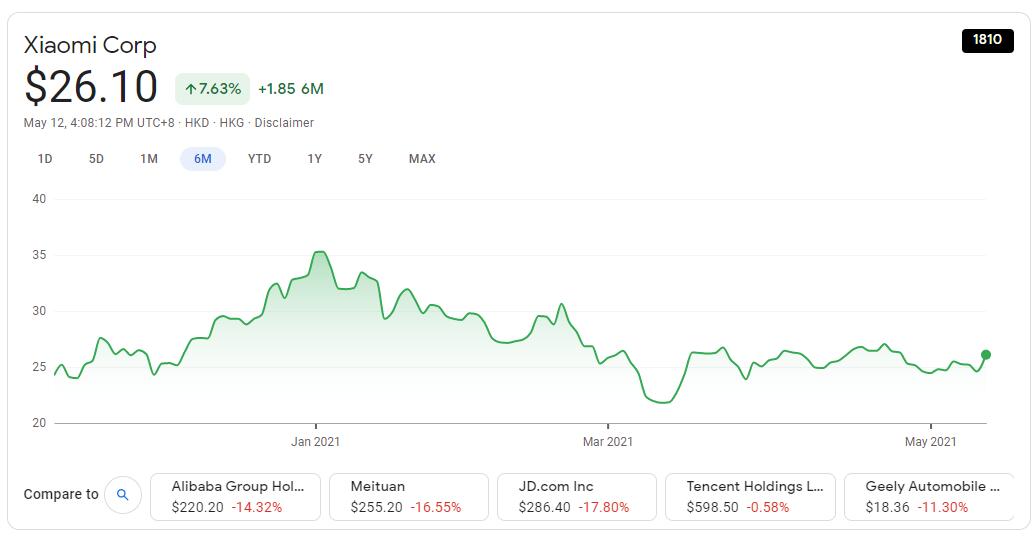Screen dimensions: 1036x539
Task: Click the green up-arrow percentage badge
Action: [212, 89]
